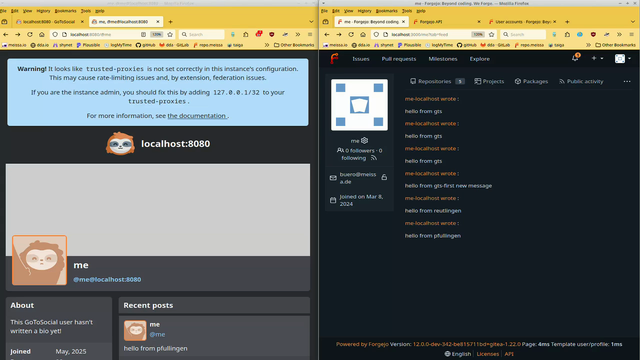
Task: Open application hamburger menu in left Firefox
Action: pos(310,35)
